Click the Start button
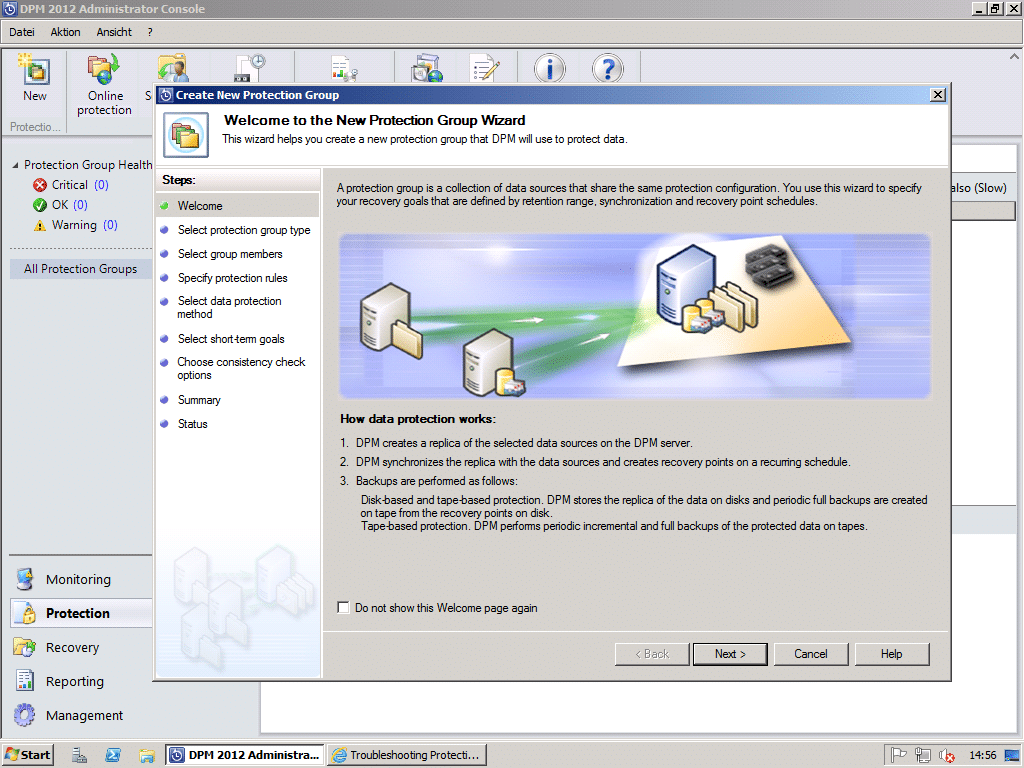1024x768 pixels. click(x=27, y=755)
